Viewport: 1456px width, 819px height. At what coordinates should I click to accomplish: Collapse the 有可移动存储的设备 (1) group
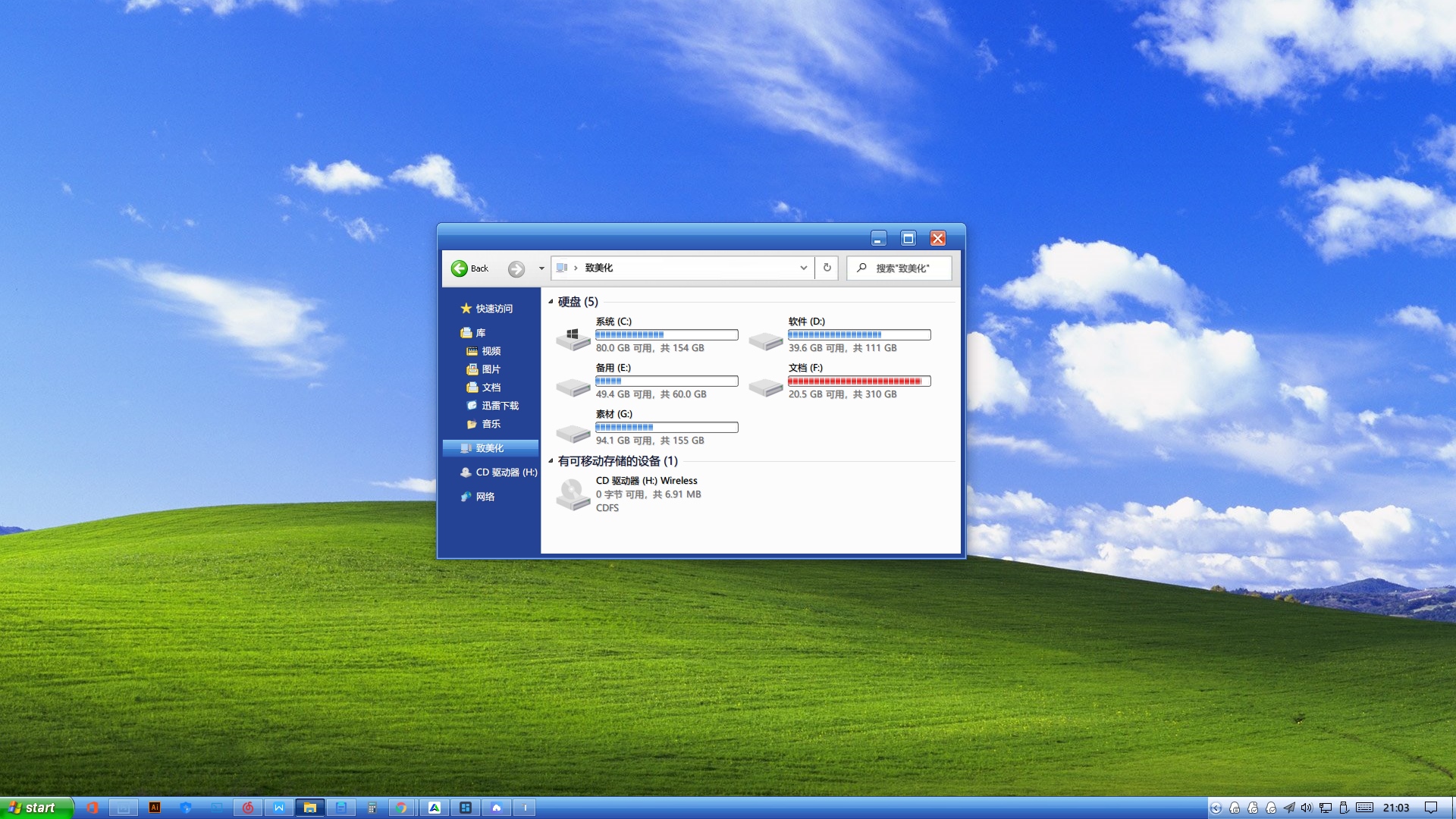(551, 461)
